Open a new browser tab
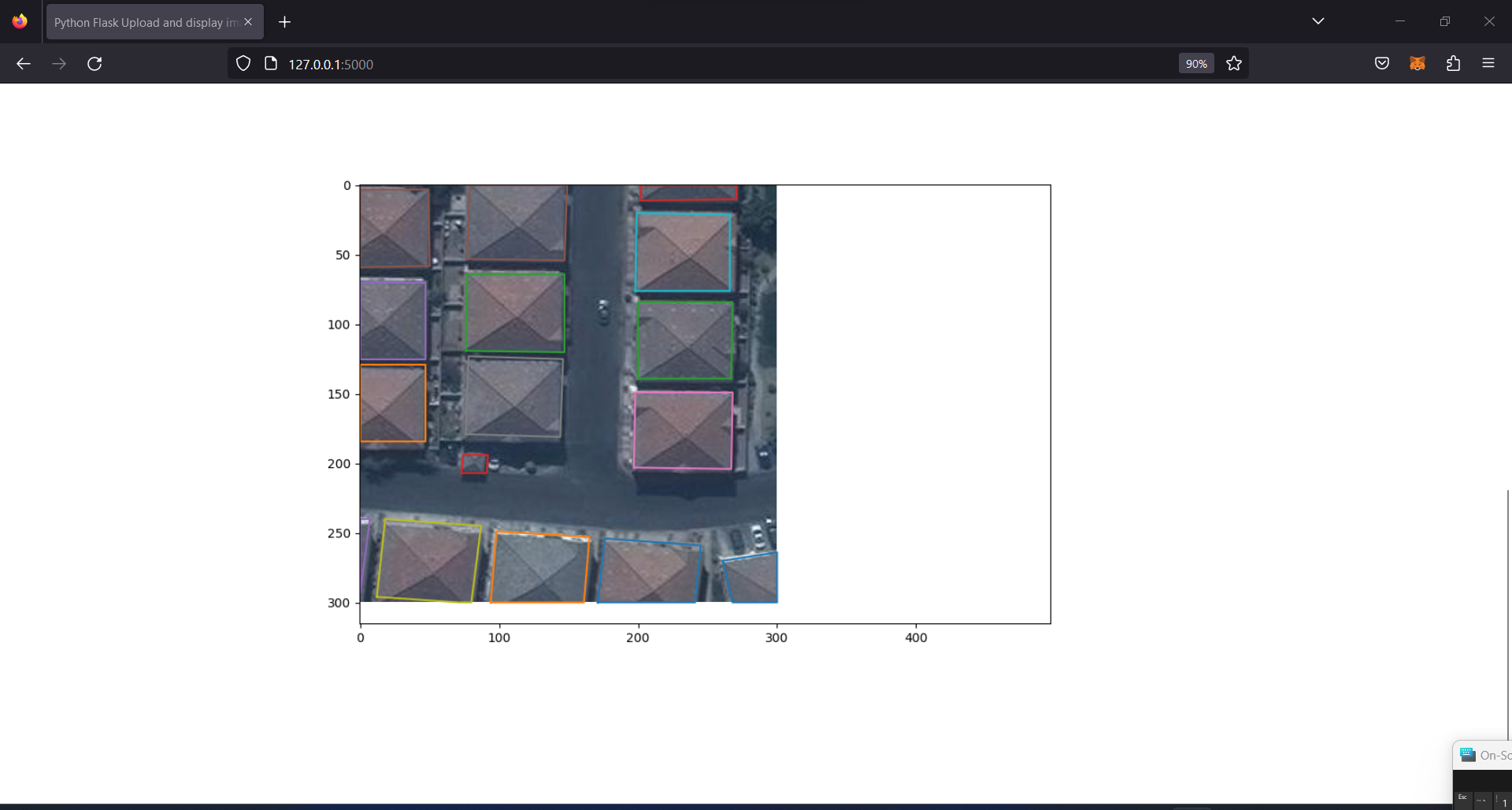The width and height of the screenshot is (1512, 810). tap(284, 21)
